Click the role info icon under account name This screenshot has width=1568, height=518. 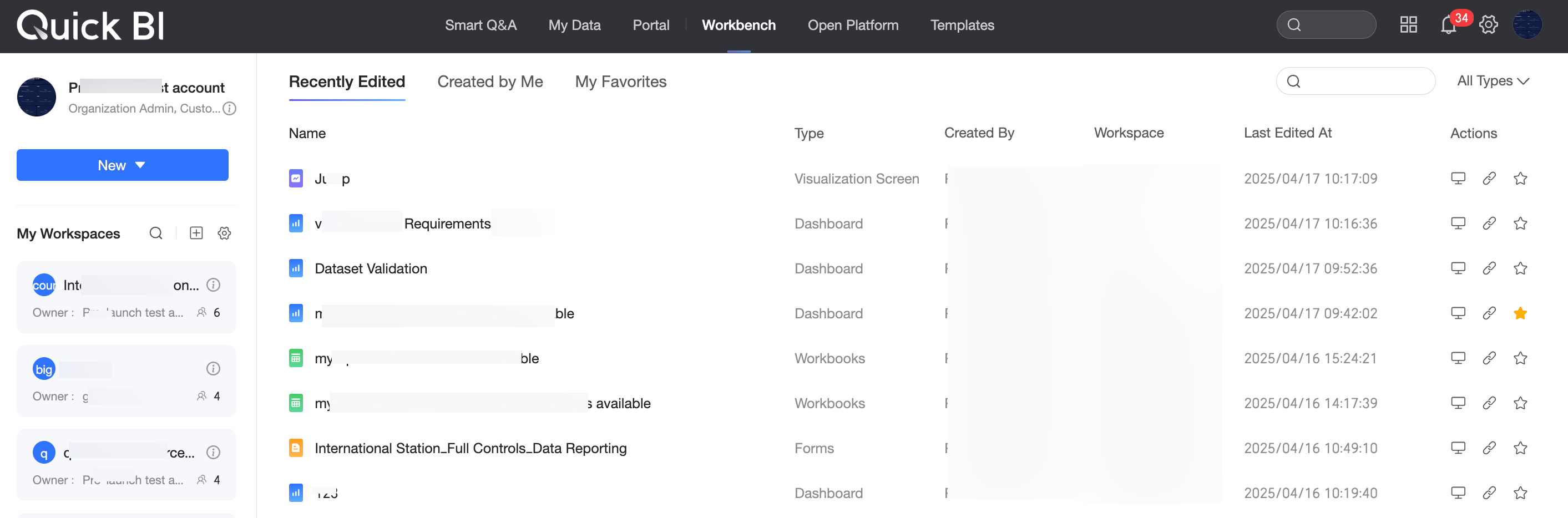click(230, 108)
